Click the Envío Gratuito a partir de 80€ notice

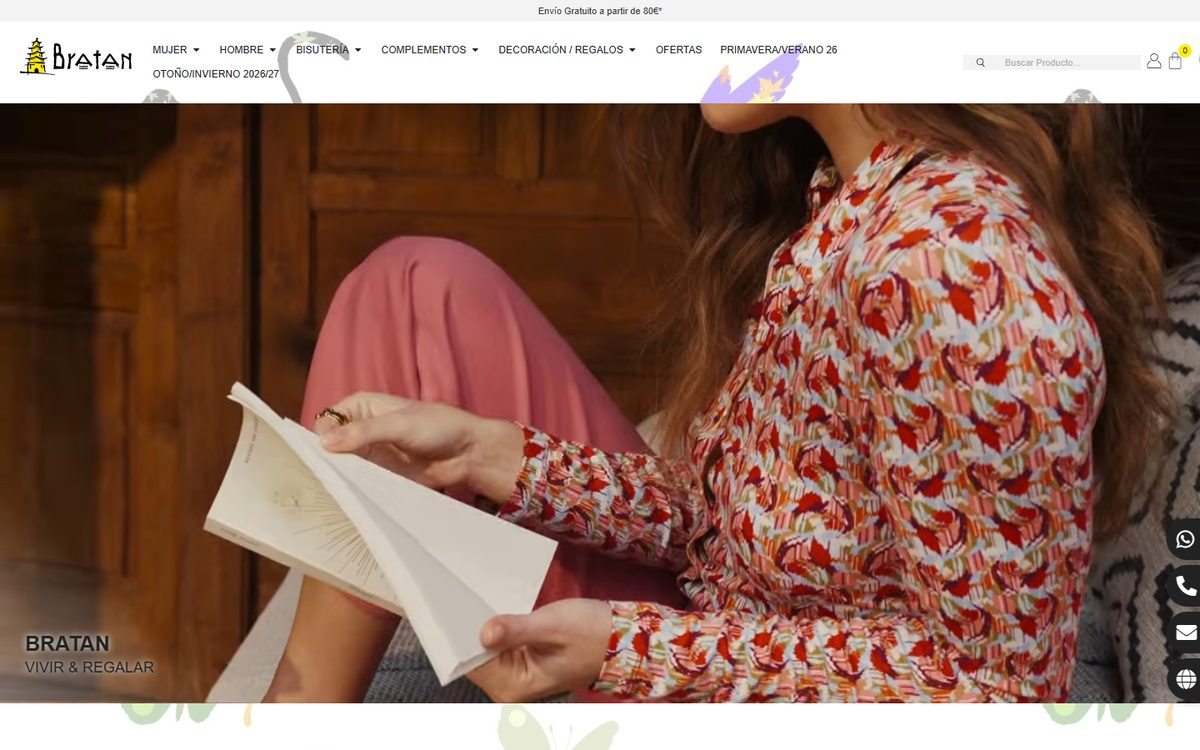600,11
